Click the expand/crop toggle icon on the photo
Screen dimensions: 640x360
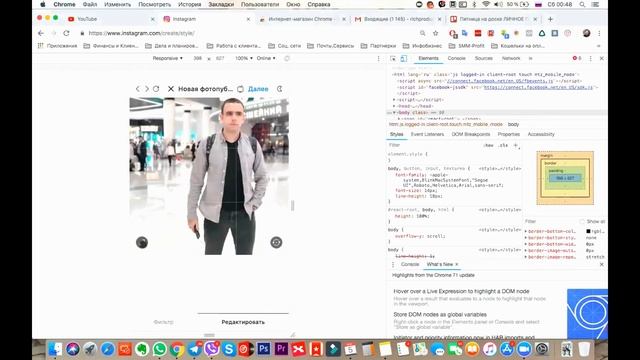point(276,242)
